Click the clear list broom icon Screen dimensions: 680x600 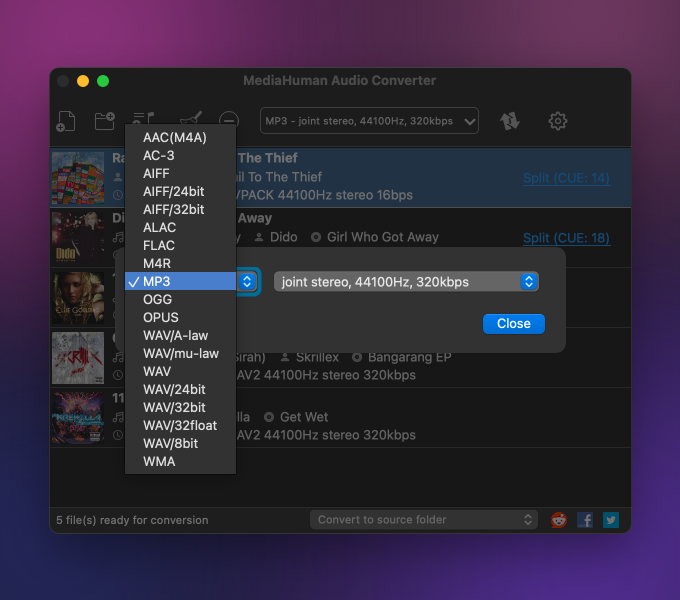click(191, 117)
